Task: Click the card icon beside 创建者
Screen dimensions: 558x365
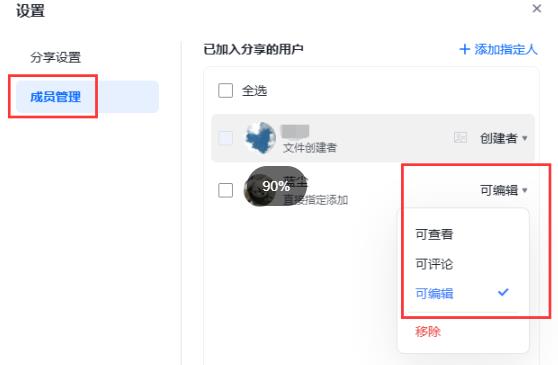Action: click(x=460, y=137)
